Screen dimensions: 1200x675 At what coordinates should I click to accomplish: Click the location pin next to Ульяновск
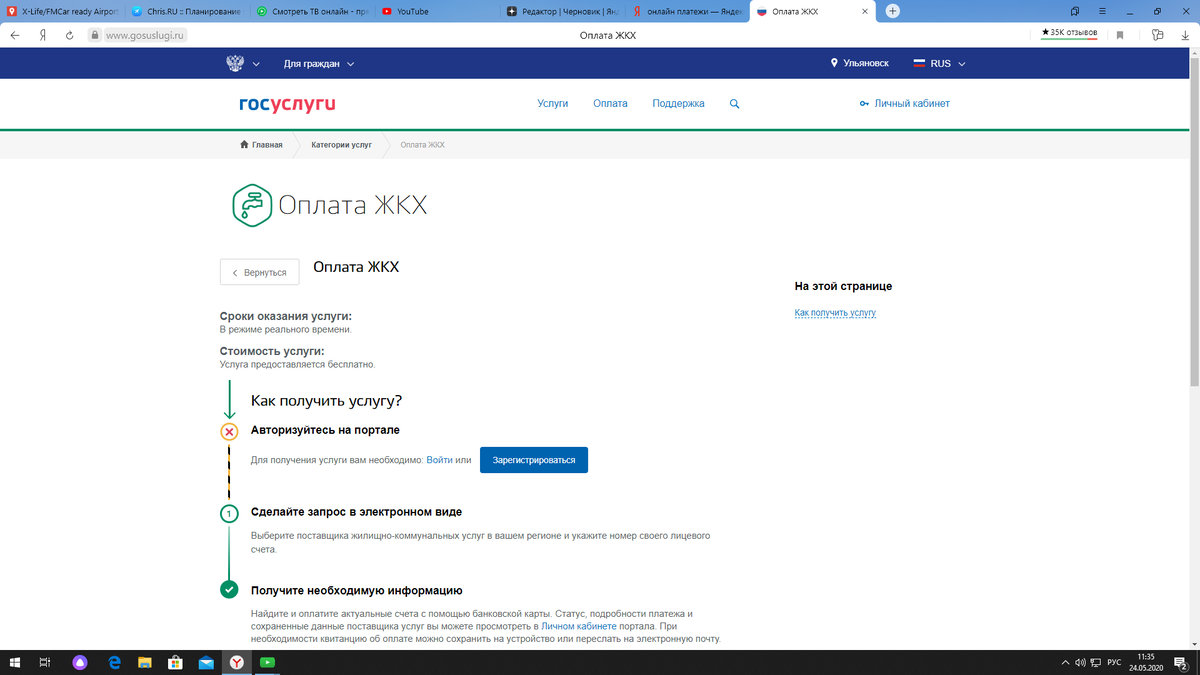(835, 63)
